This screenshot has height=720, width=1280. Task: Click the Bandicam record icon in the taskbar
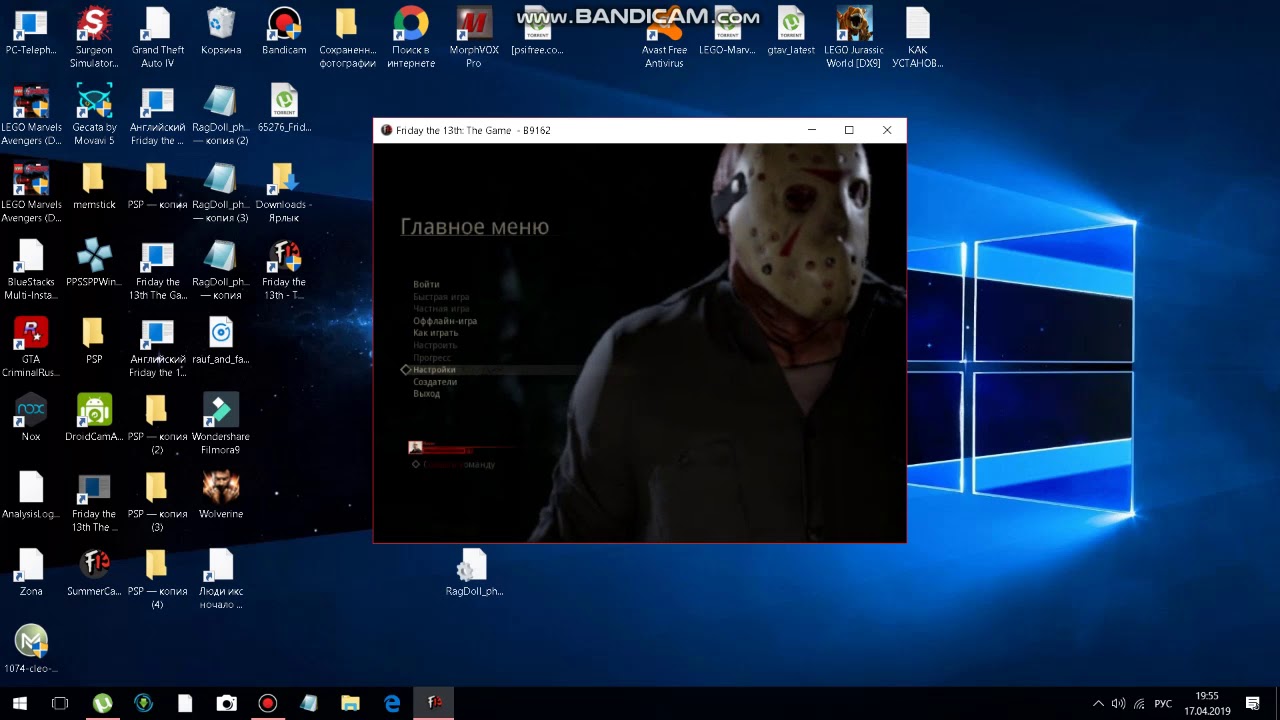[267, 703]
